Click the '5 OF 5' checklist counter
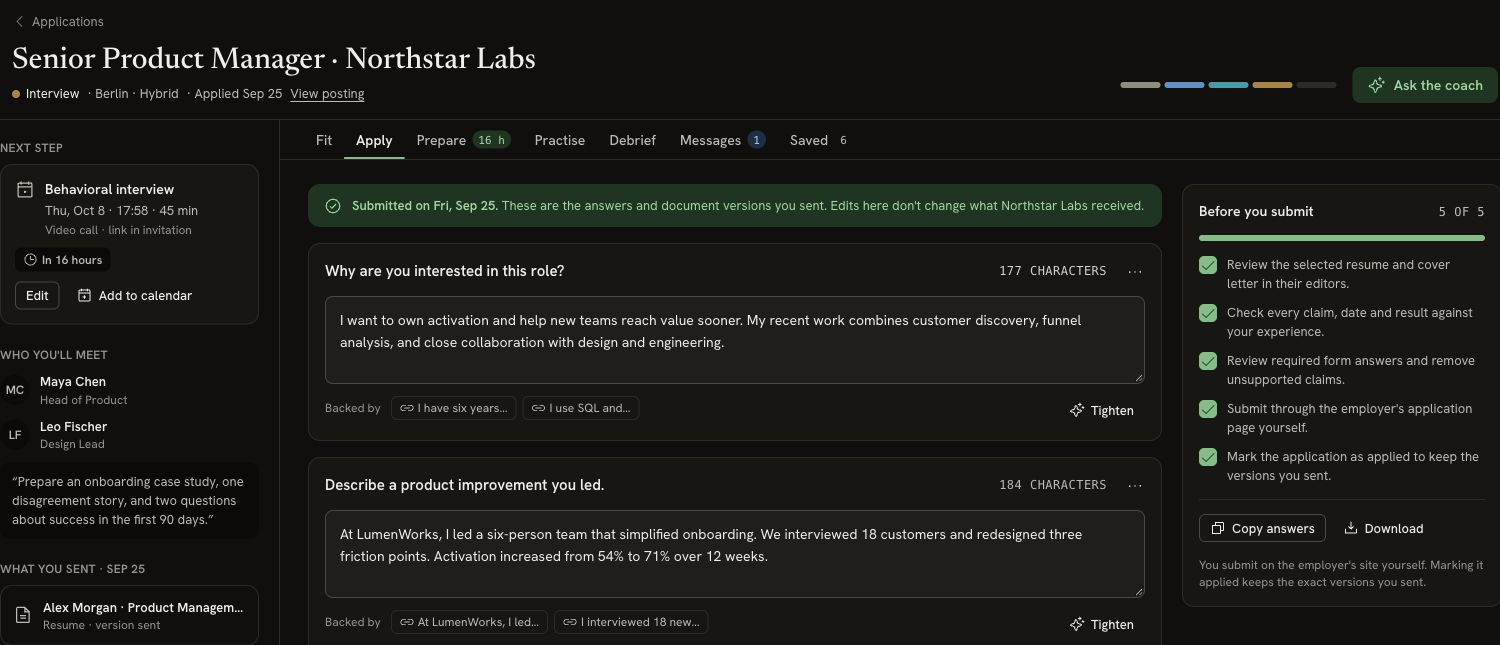Screen dimensions: 1500x645 [1461, 212]
